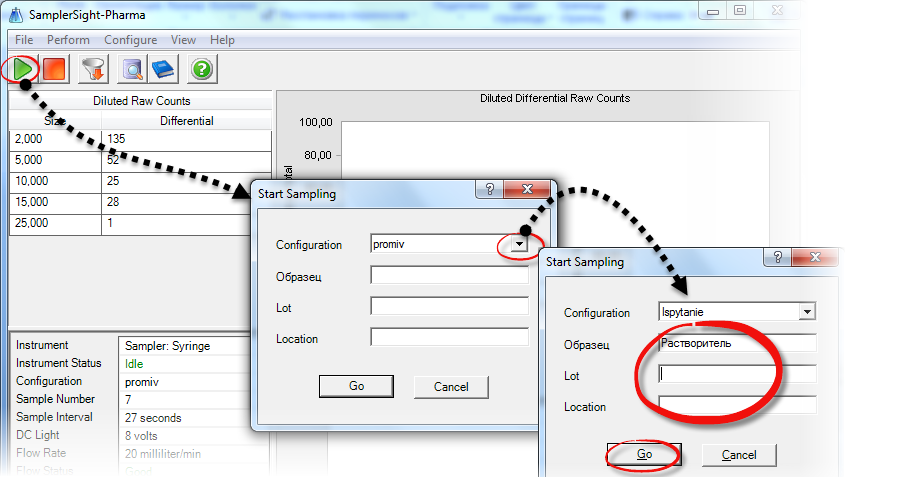Click the 20 milliliter/min flow rate value
The width and height of the screenshot is (913, 477).
click(x=162, y=454)
